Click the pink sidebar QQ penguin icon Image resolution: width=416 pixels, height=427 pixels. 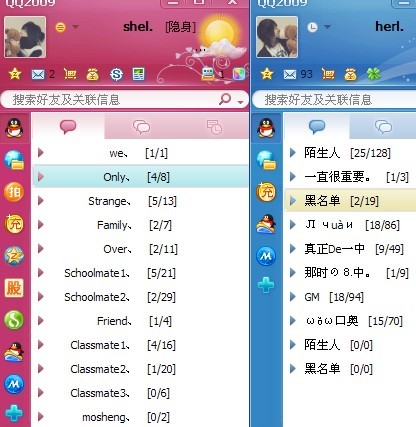[14, 128]
